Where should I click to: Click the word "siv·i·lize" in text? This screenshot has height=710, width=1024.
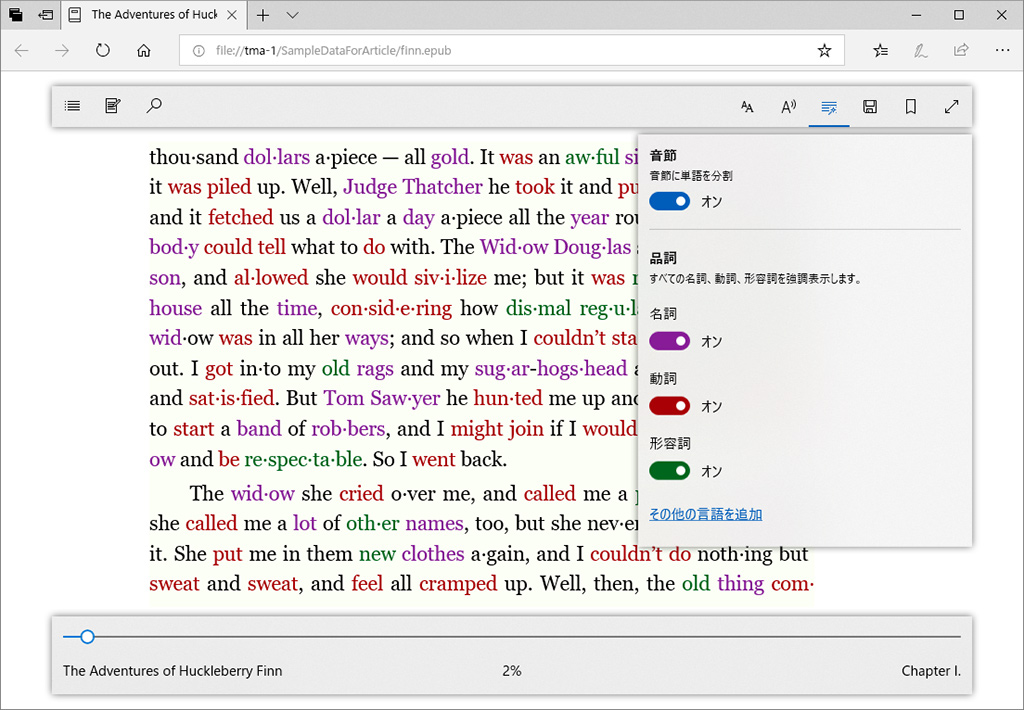click(450, 278)
